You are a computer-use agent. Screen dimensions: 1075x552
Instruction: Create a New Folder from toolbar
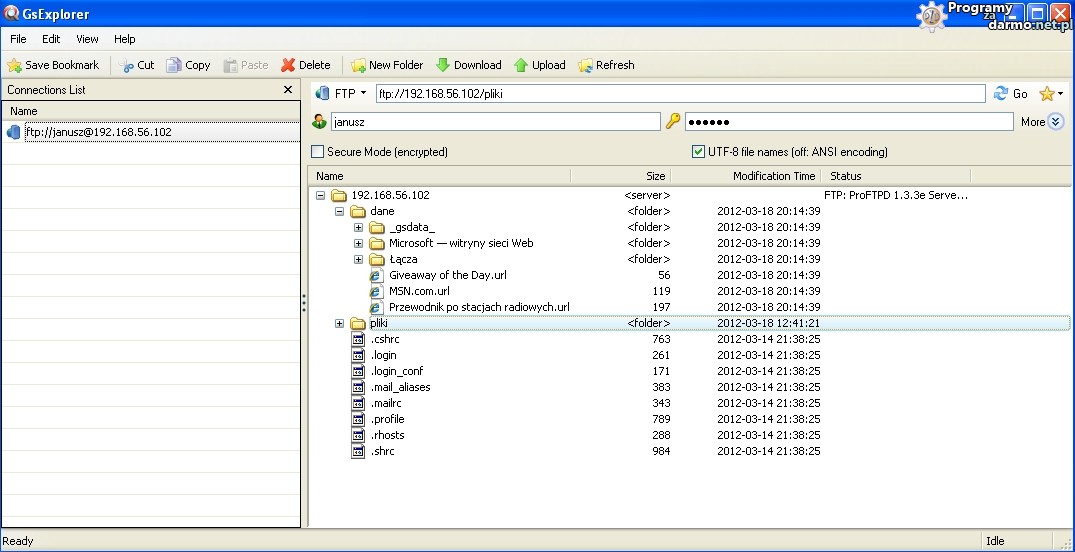pos(386,65)
